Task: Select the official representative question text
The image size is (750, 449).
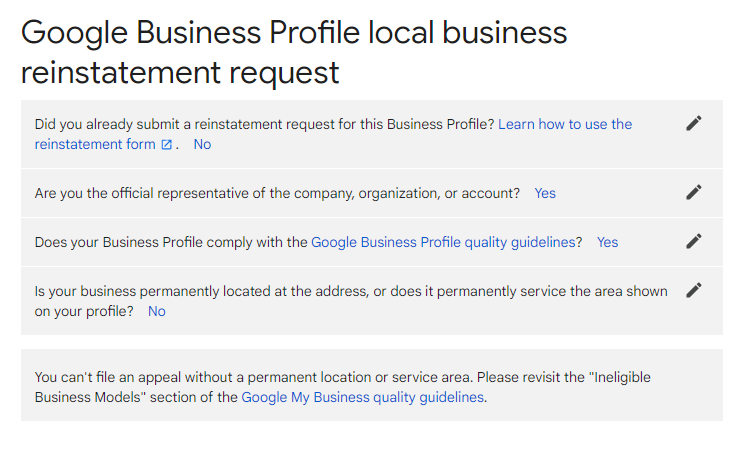Action: [277, 193]
